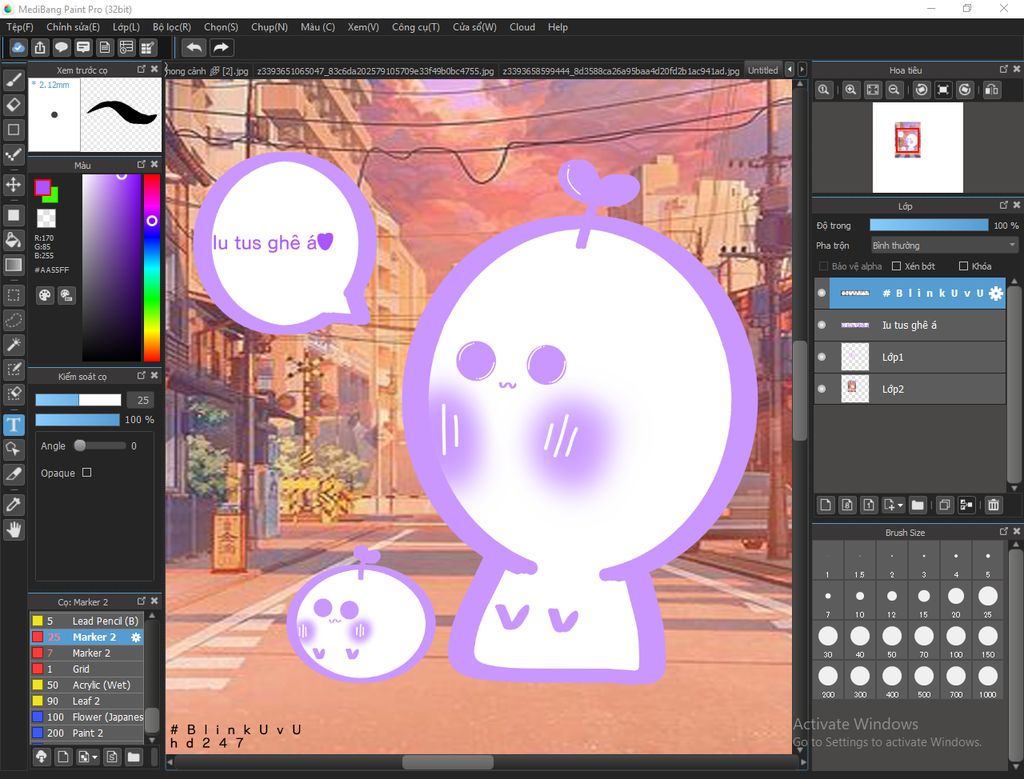
Task: Duplicate the current layer
Action: point(944,505)
